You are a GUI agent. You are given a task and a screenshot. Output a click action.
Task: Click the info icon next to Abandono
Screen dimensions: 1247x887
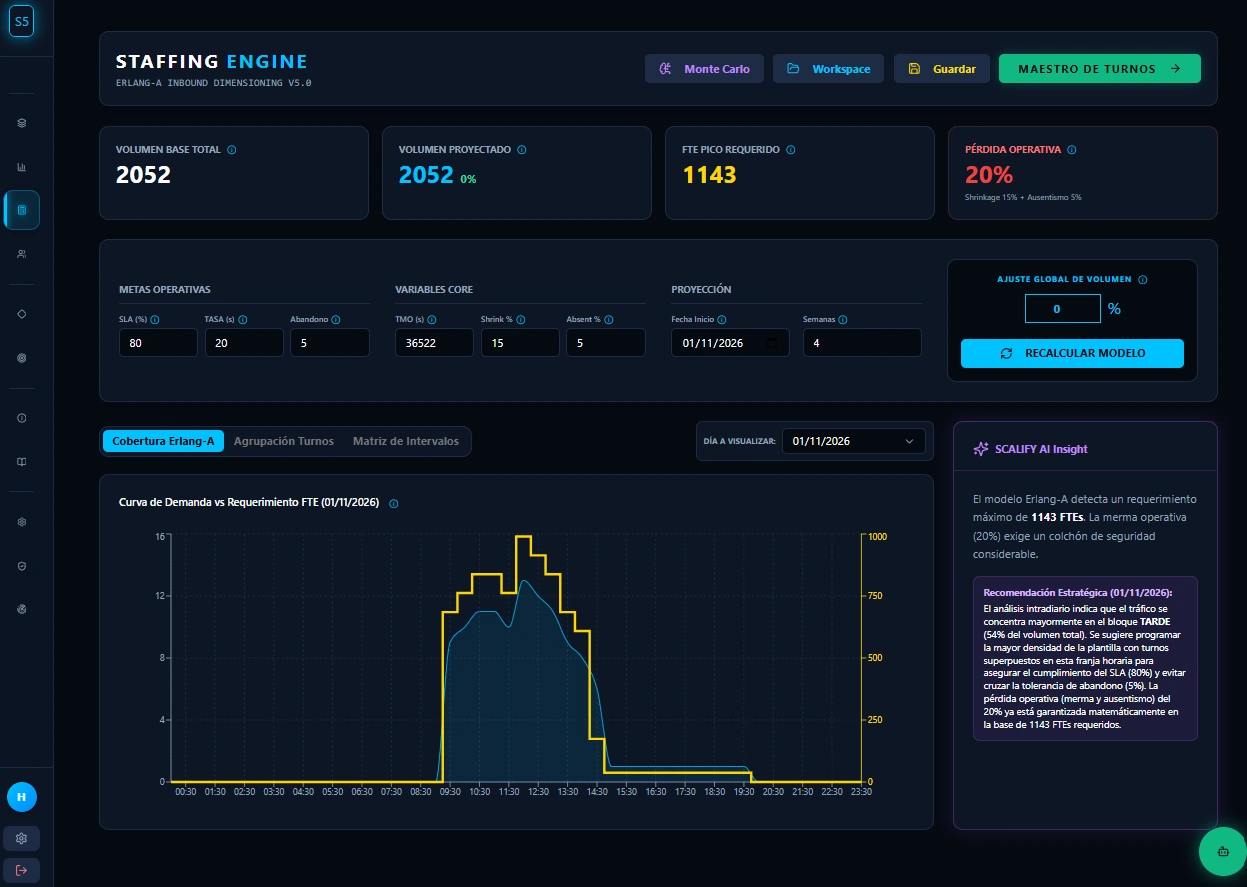pos(336,320)
